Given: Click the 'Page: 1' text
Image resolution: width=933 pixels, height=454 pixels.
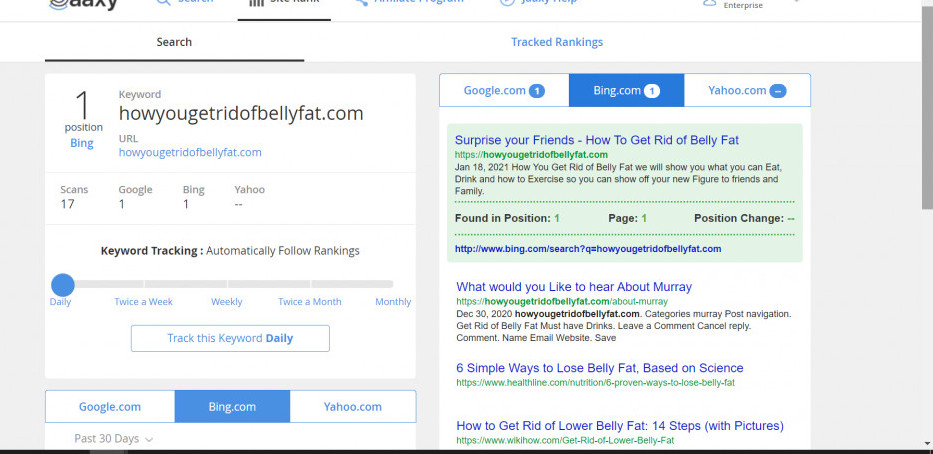Looking at the screenshot, I should coord(627,218).
